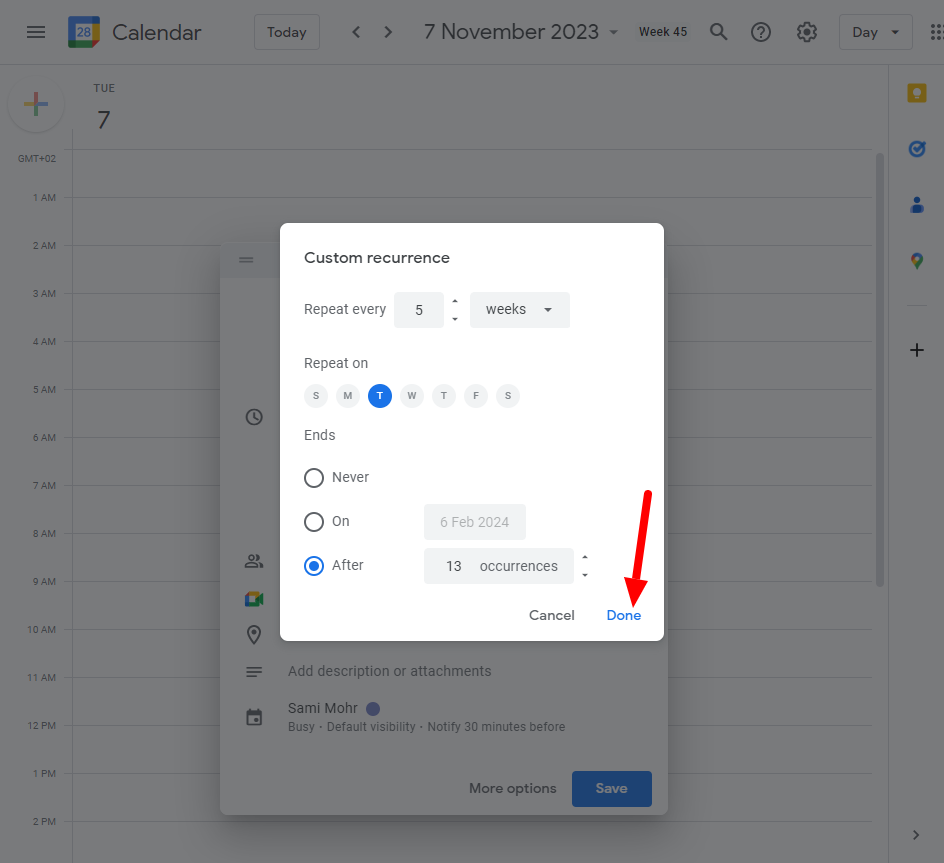Screen dimensions: 944x863
Task: Select the Never recurrence end option
Action: (314, 477)
